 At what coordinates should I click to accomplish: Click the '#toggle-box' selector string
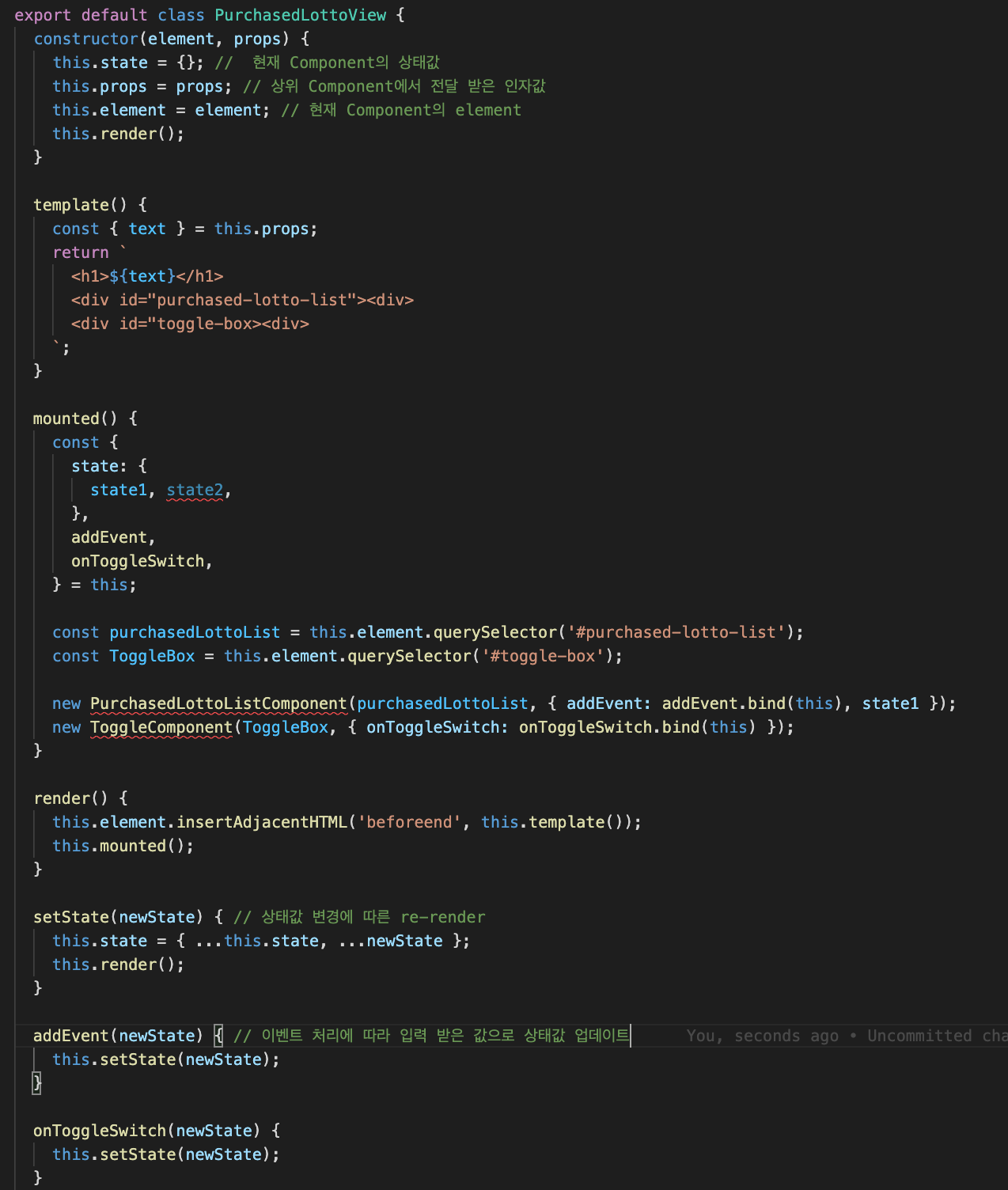[543, 656]
